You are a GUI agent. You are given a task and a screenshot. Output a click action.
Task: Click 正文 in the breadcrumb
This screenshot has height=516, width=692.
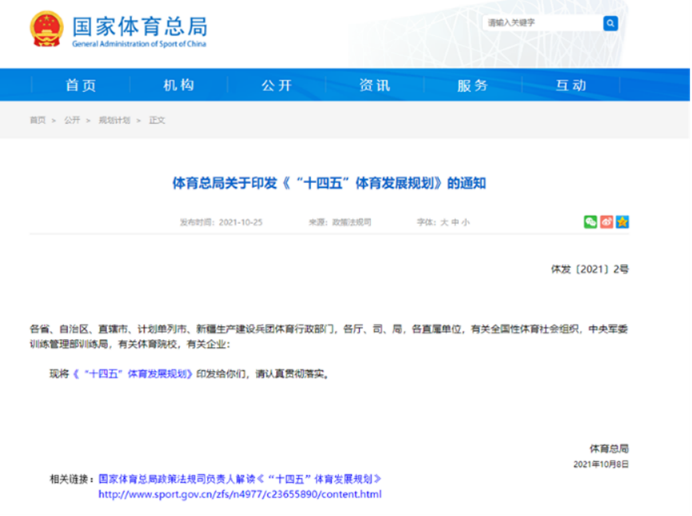157,120
